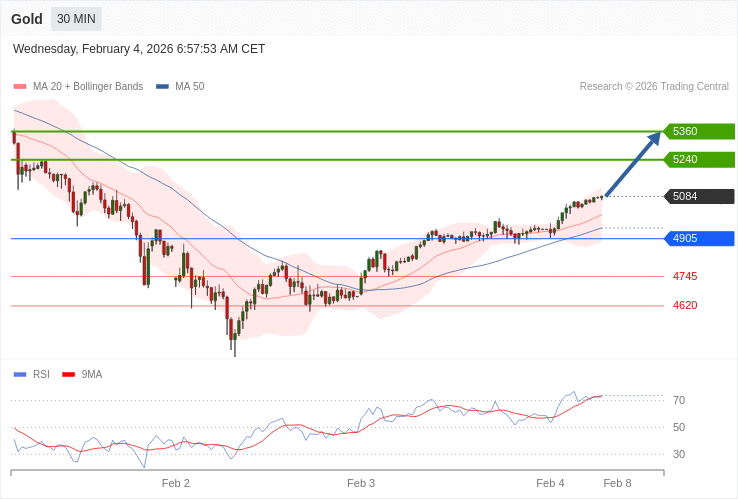This screenshot has height=500, width=738.
Task: Click the RSI 70 level label
Action: [679, 400]
